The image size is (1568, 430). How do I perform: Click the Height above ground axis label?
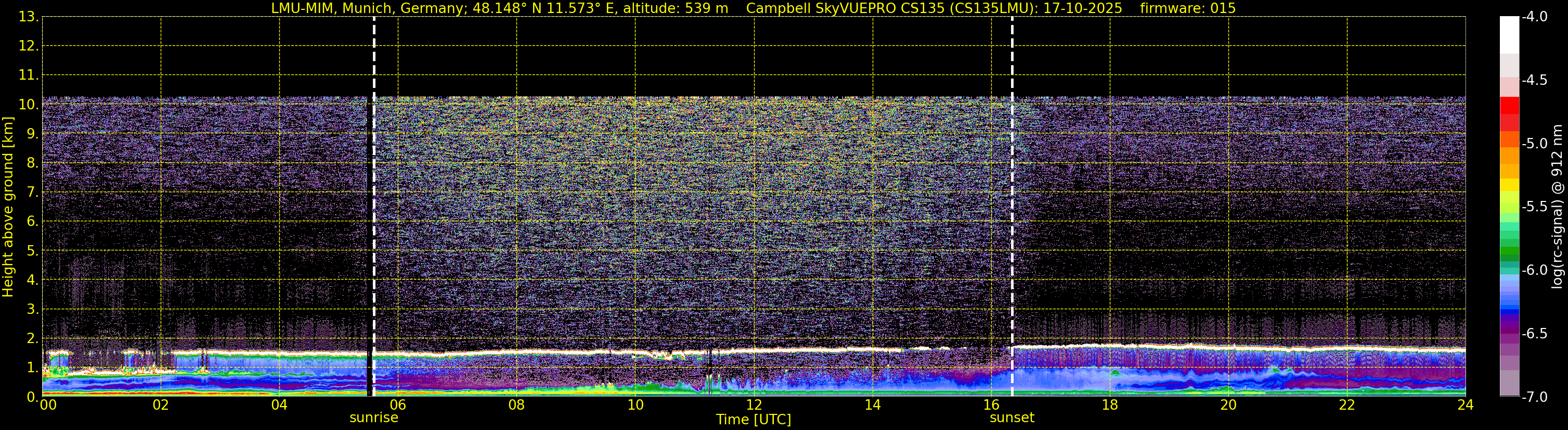point(8,207)
